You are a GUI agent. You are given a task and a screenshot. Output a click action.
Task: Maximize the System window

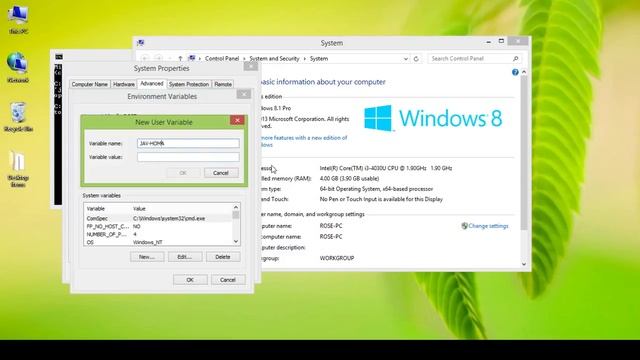[x=501, y=41]
